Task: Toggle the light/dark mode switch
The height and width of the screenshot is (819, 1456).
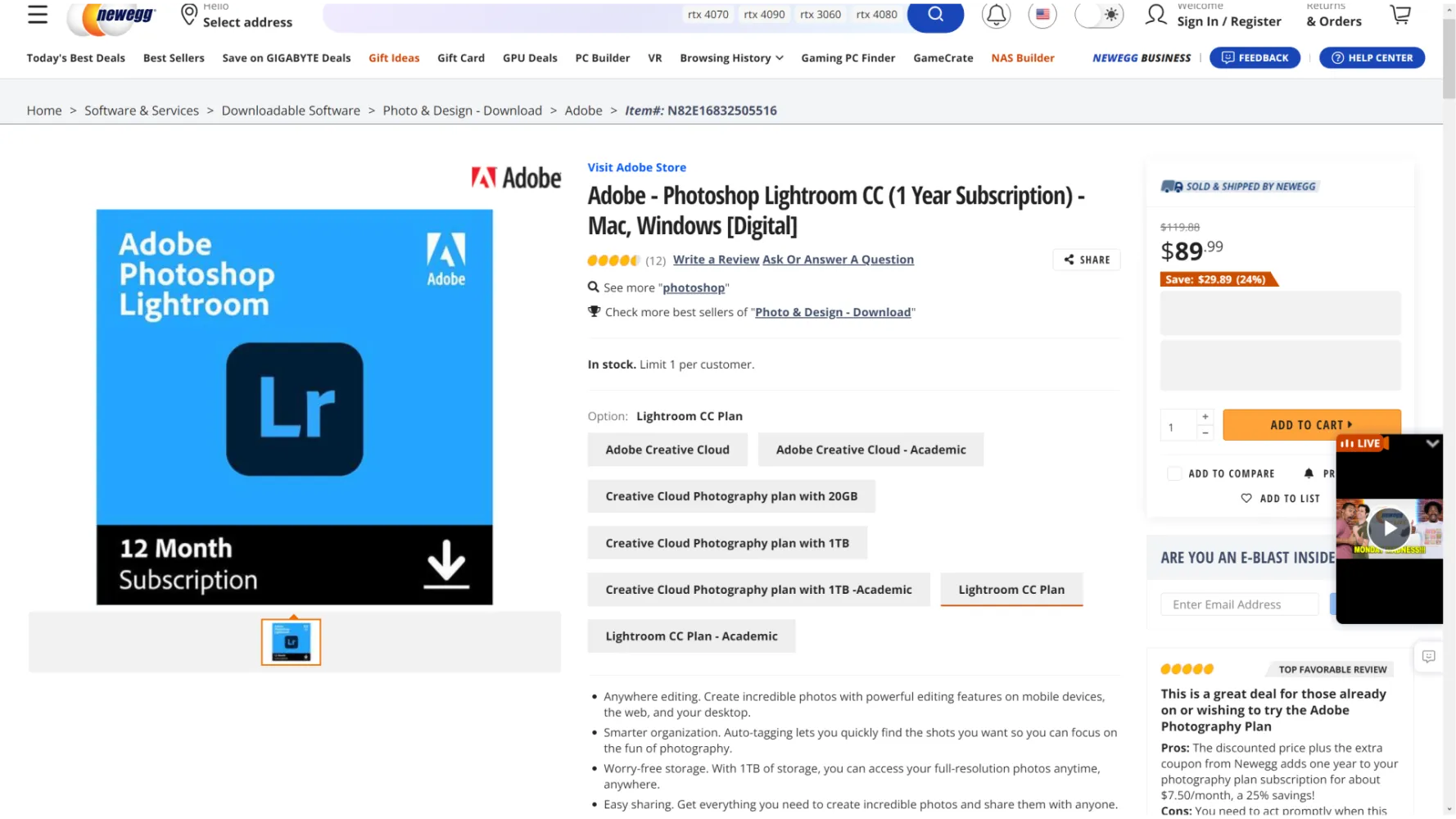Action: pyautogui.click(x=1099, y=15)
